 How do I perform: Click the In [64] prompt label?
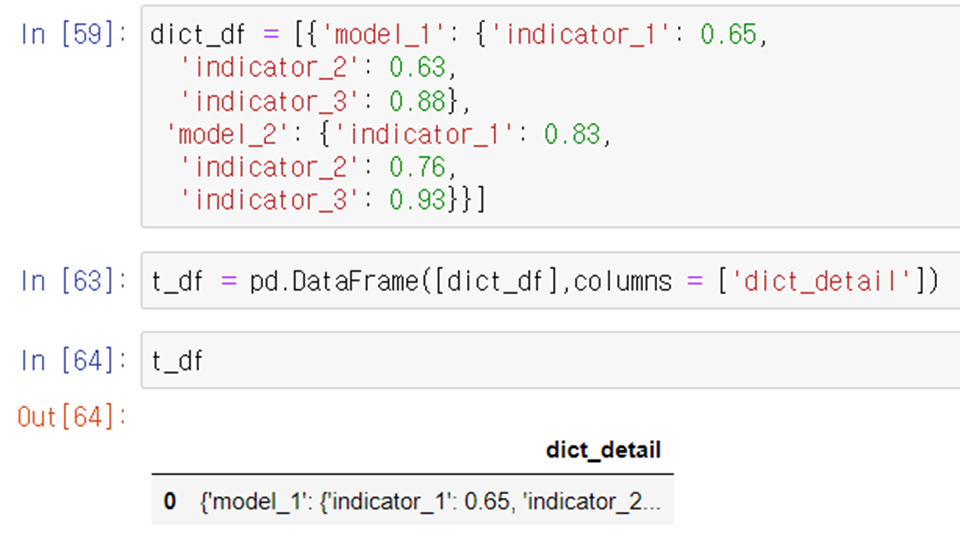tap(73, 360)
